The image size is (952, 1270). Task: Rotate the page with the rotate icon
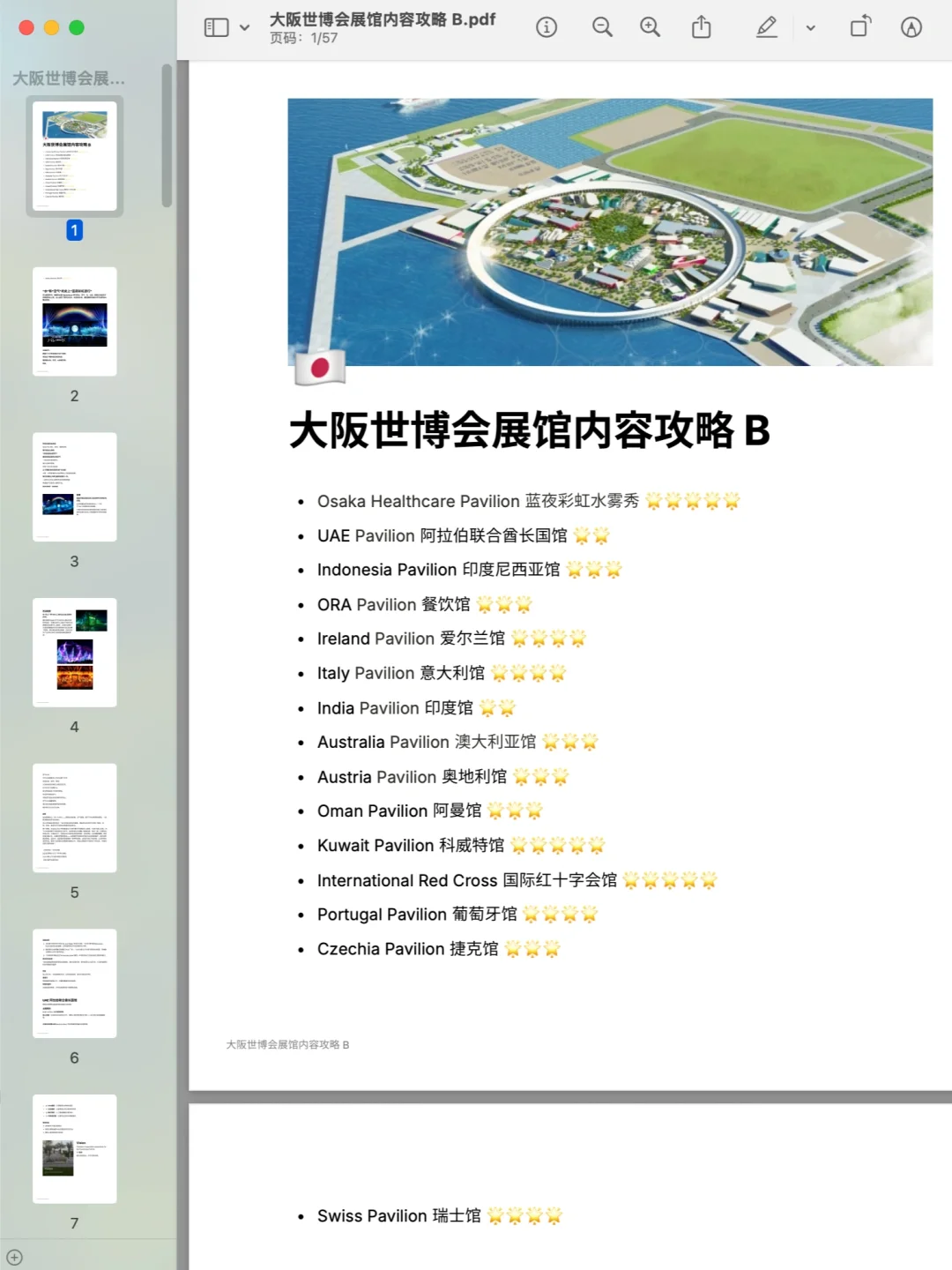[x=860, y=26]
